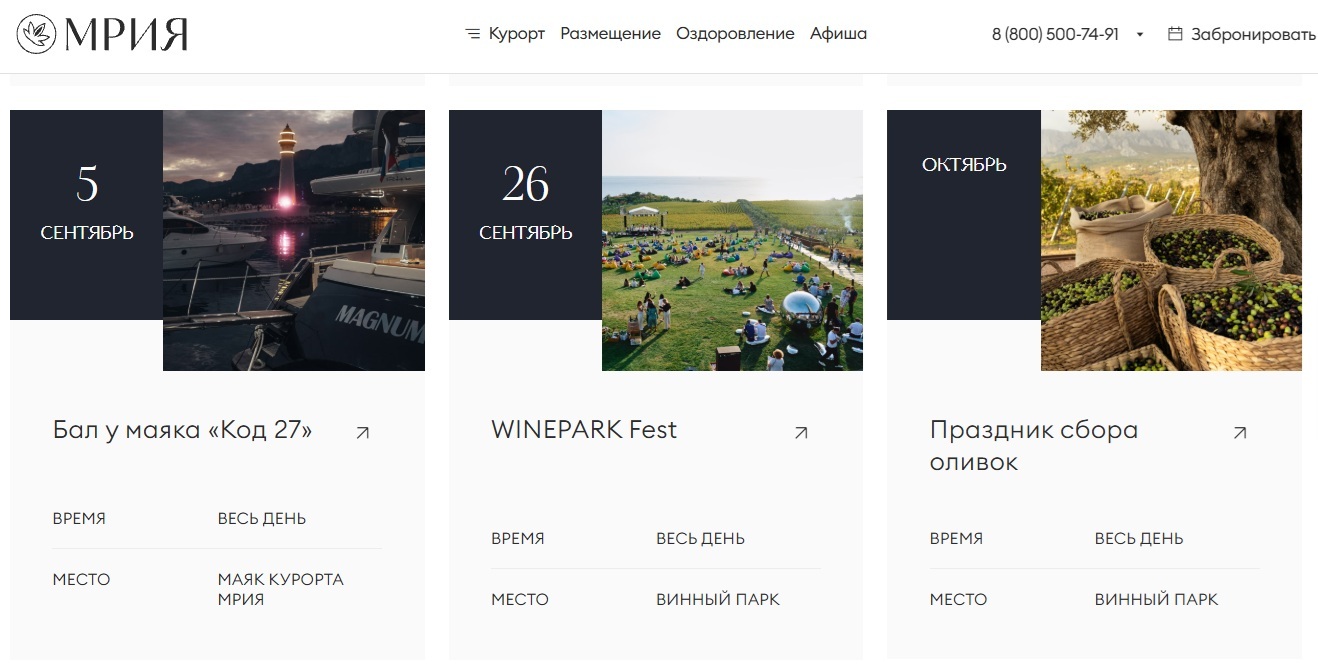Click the calendar icon beside Забронировать
Image resolution: width=1318 pixels, height=671 pixels.
[1175, 34]
